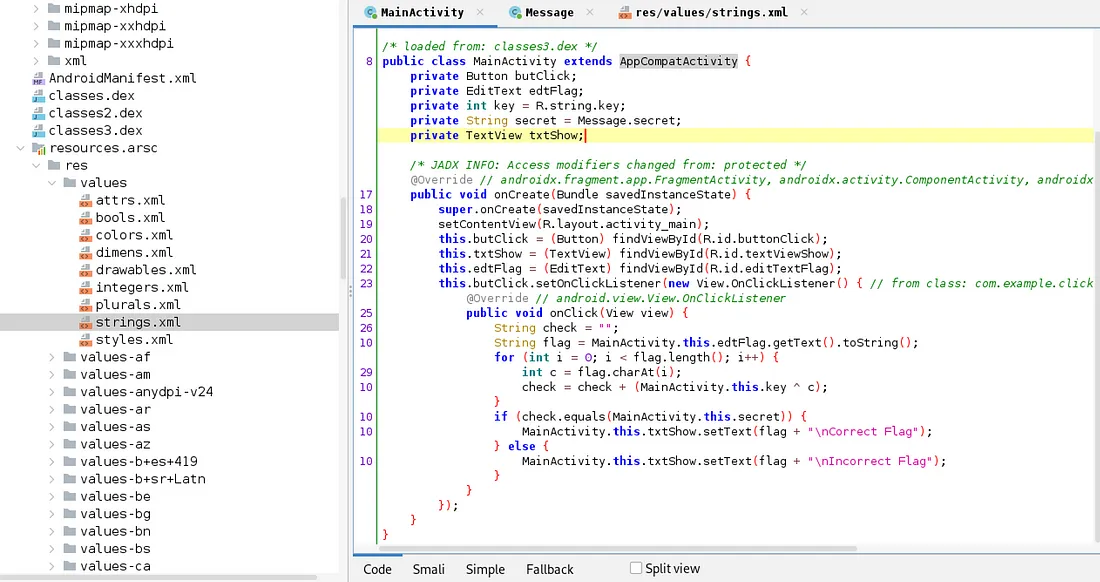Switch to the Fallback view tab
The image size is (1100, 582).
[x=550, y=569]
